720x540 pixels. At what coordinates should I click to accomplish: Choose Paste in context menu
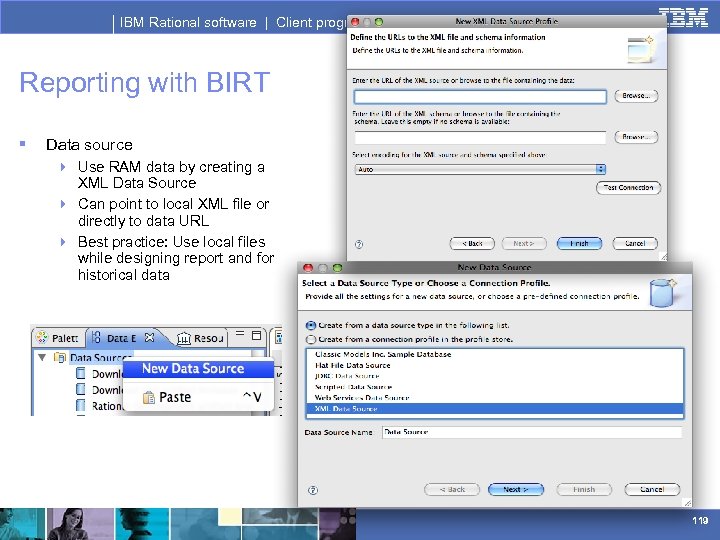198,397
